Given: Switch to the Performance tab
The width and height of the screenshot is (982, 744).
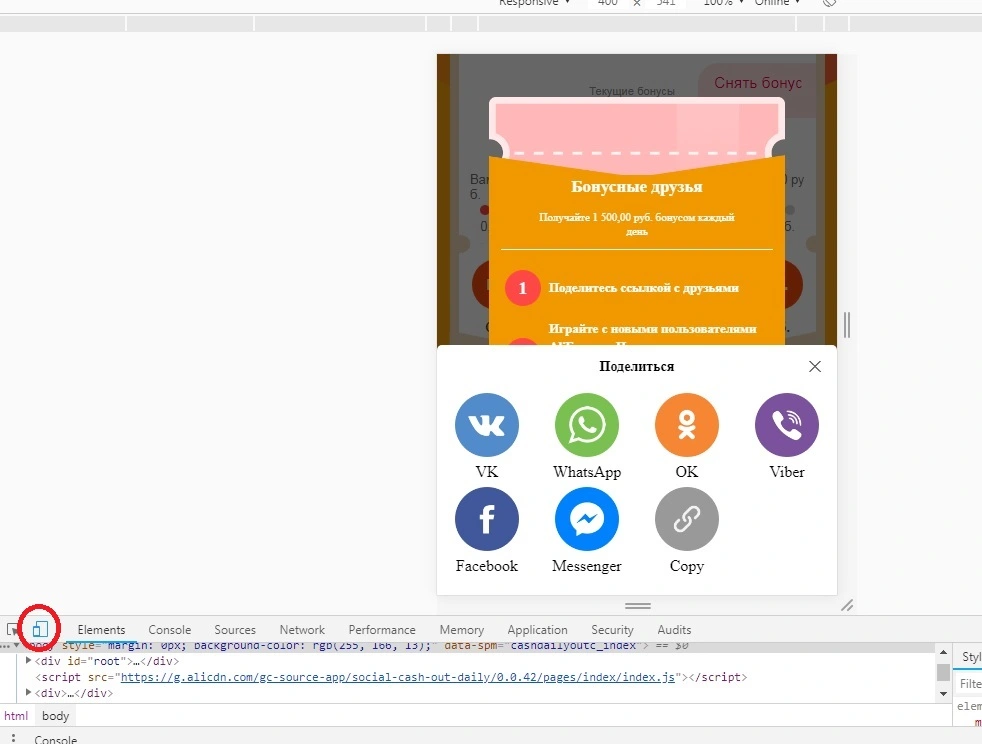Looking at the screenshot, I should click(x=382, y=629).
